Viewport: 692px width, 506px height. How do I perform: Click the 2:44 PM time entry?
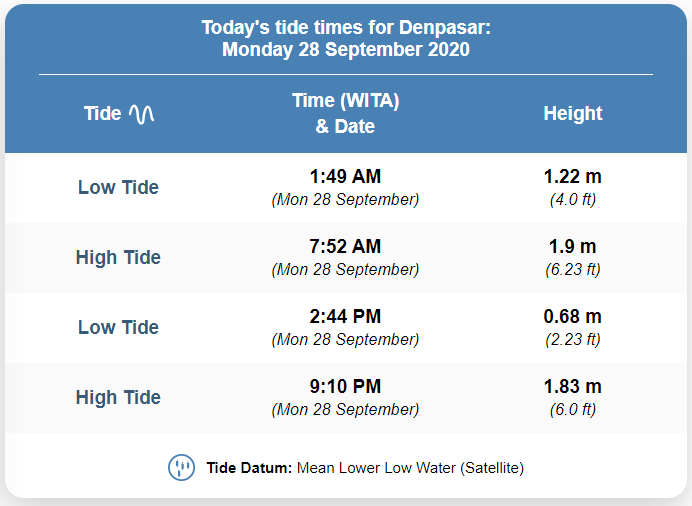tap(345, 316)
